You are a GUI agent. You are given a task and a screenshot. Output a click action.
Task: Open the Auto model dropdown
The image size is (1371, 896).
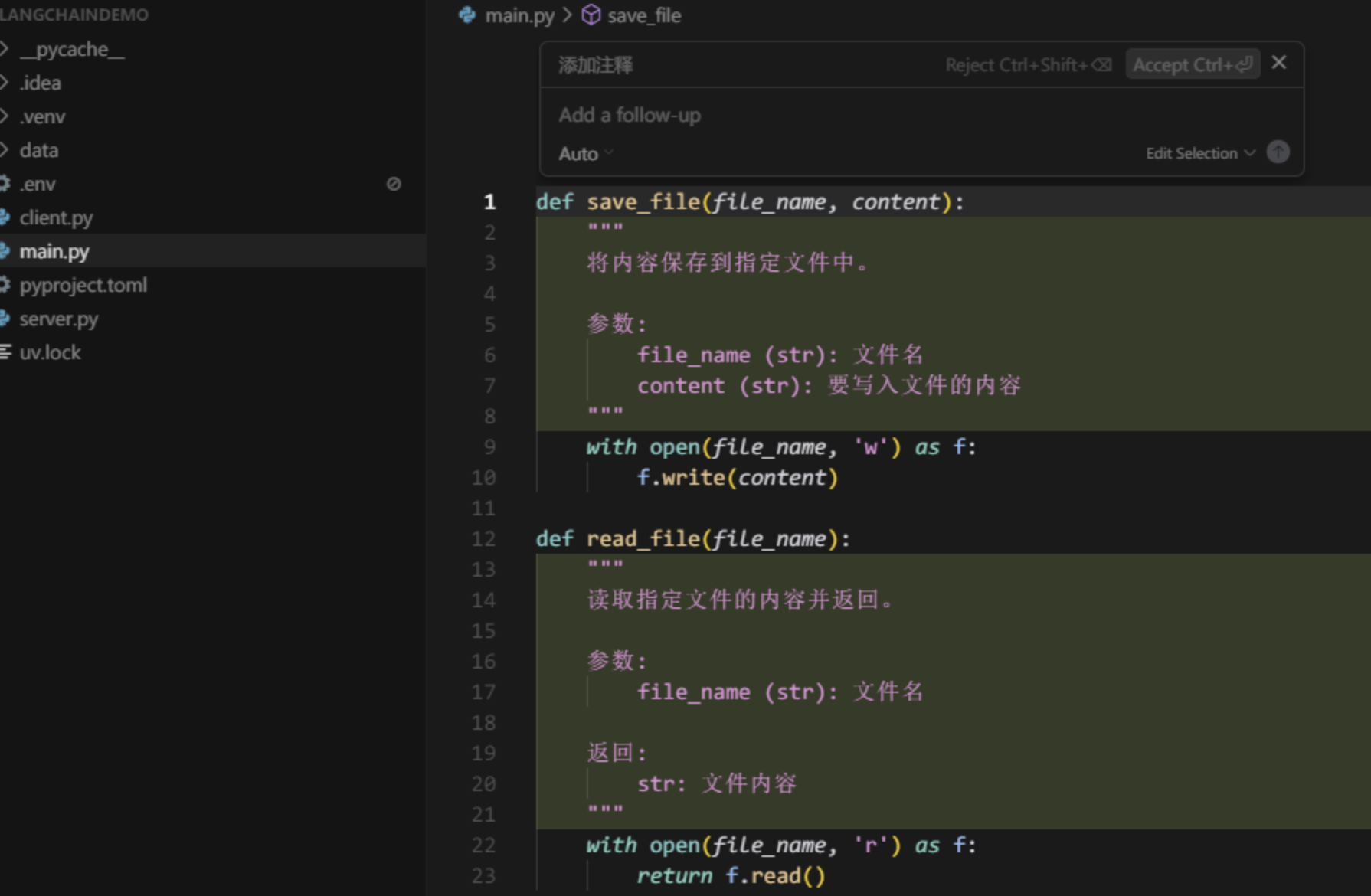(586, 154)
